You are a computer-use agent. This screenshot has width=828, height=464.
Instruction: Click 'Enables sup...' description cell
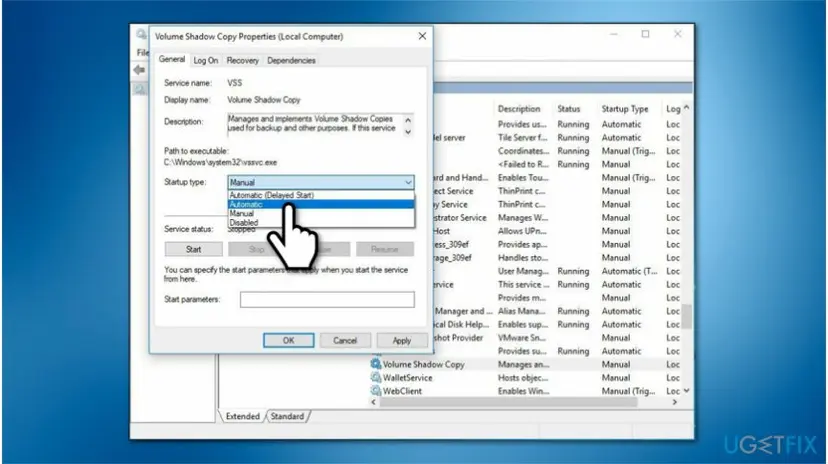tap(523, 324)
